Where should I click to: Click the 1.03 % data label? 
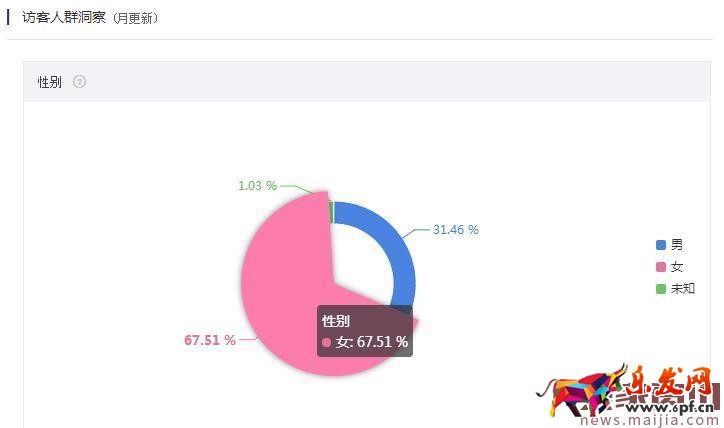257,186
